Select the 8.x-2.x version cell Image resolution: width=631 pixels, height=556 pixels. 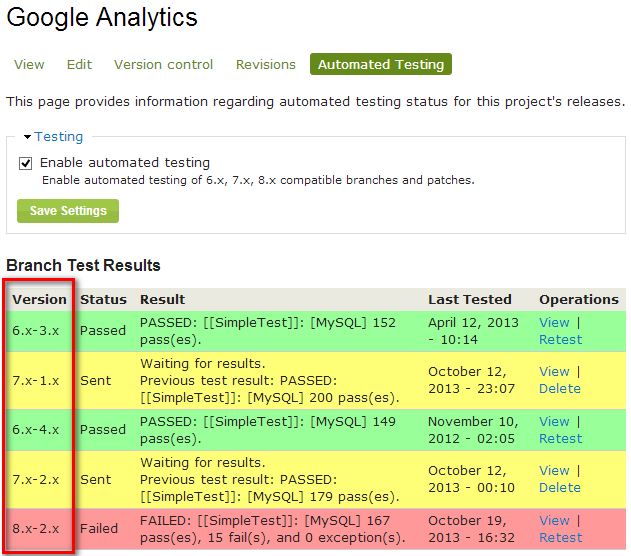(35, 529)
